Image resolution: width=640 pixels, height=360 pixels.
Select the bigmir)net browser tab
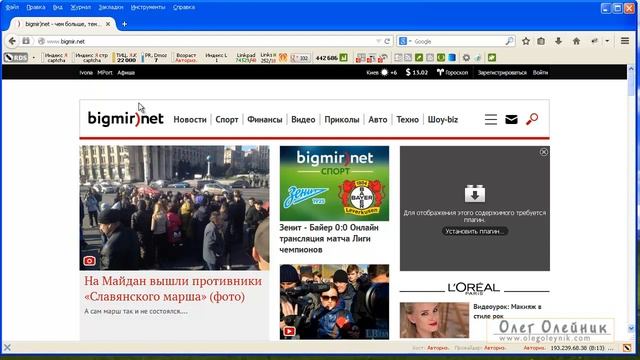click(62, 24)
